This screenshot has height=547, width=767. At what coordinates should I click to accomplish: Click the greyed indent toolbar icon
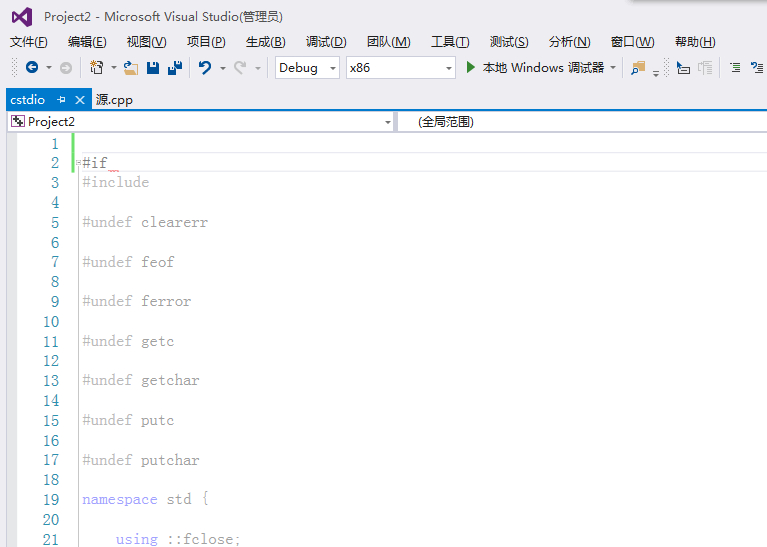tap(705, 68)
